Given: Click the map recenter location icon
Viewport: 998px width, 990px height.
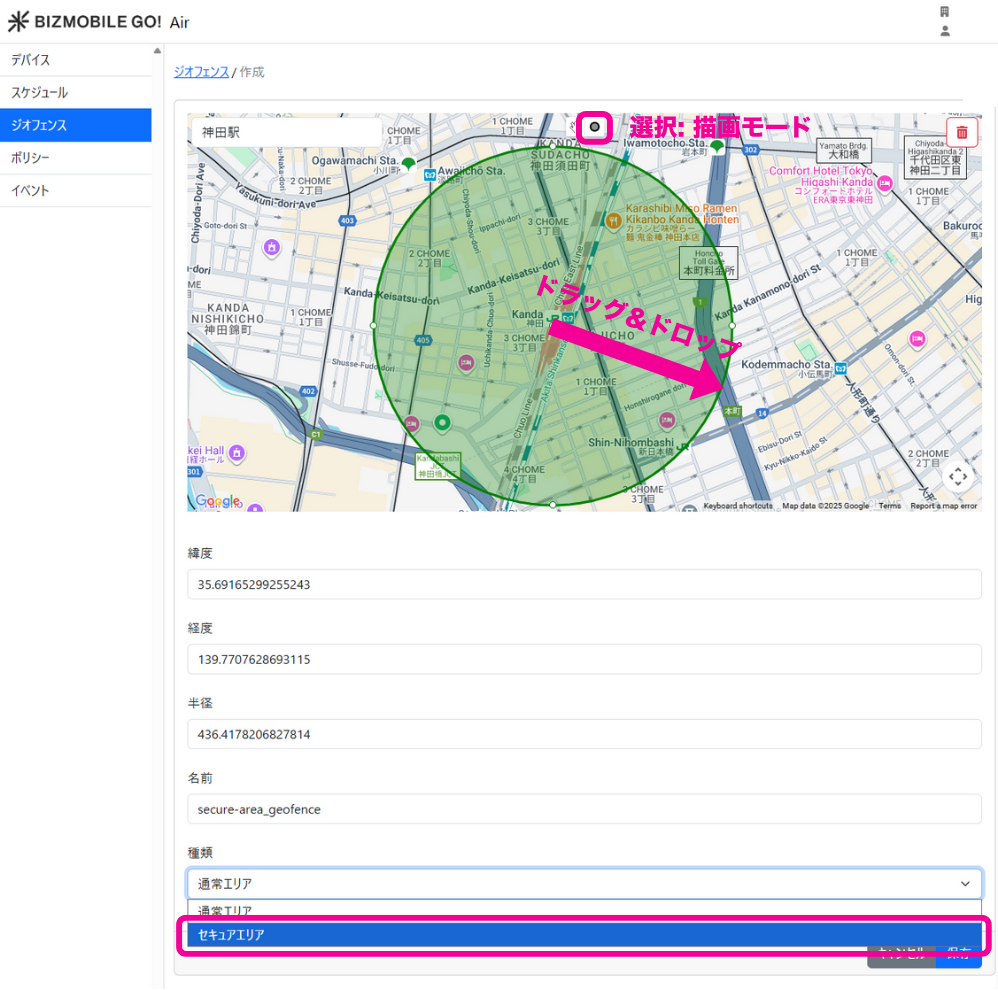Looking at the screenshot, I should point(958,477).
